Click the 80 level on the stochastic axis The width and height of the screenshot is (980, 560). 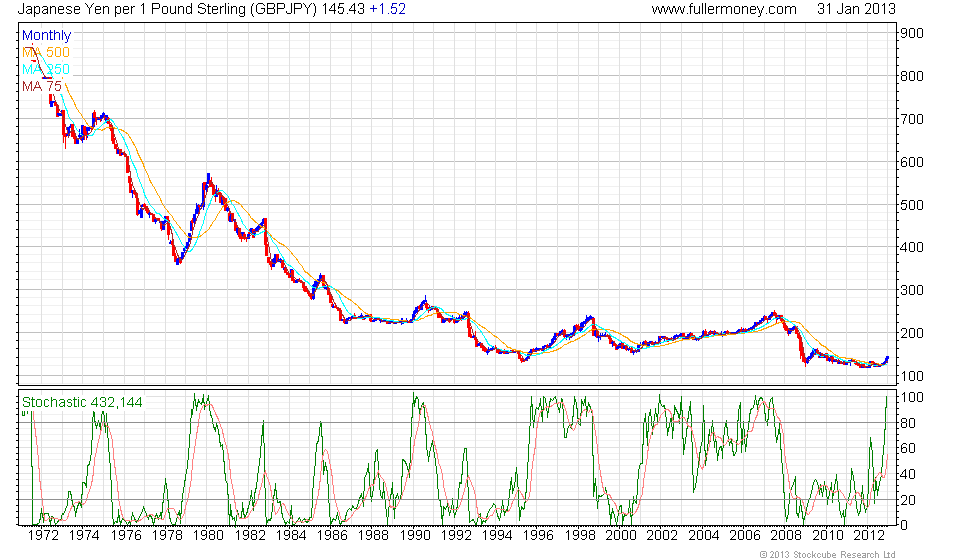pyautogui.click(x=906, y=423)
